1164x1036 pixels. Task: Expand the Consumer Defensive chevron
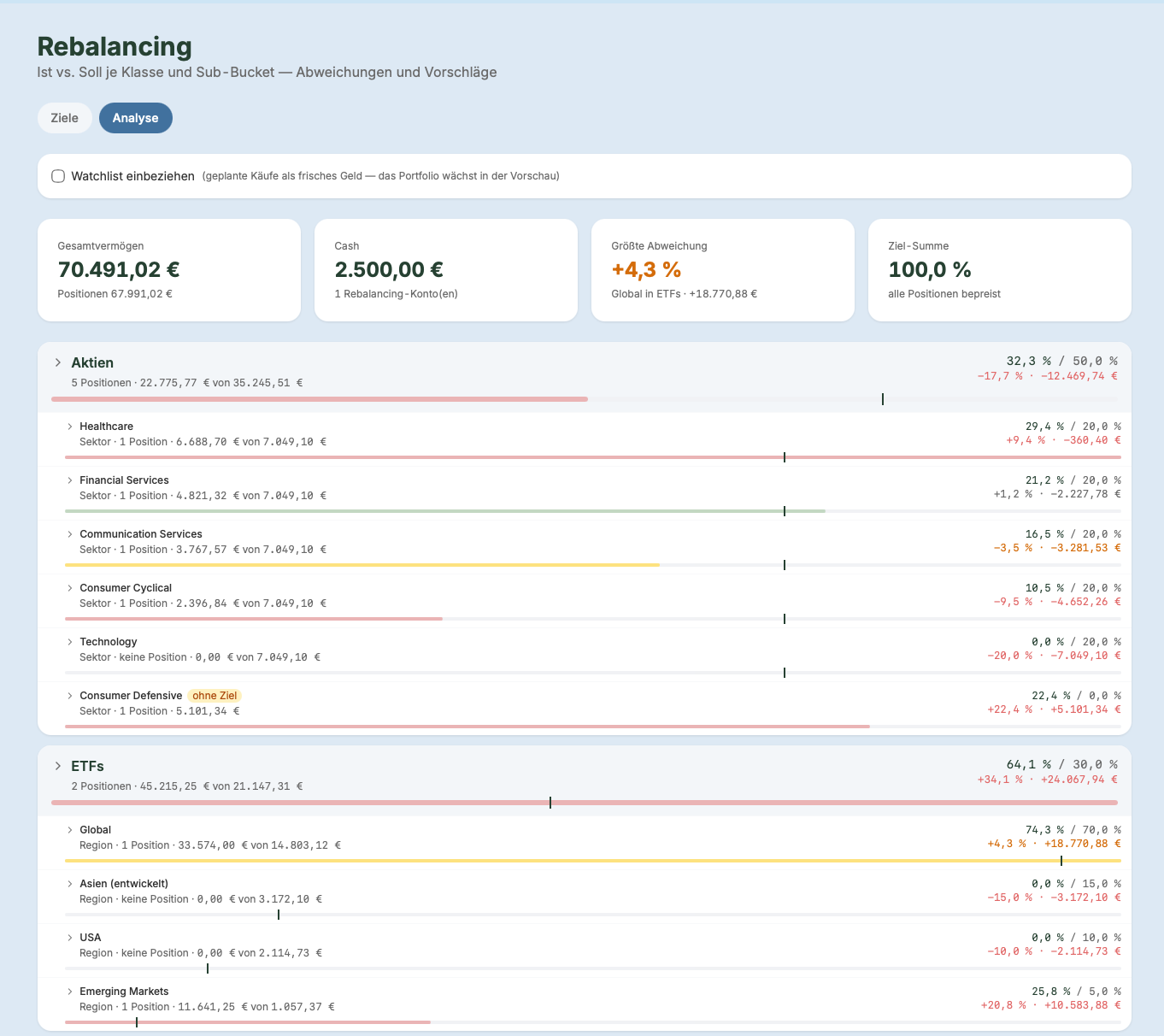[x=70, y=696]
